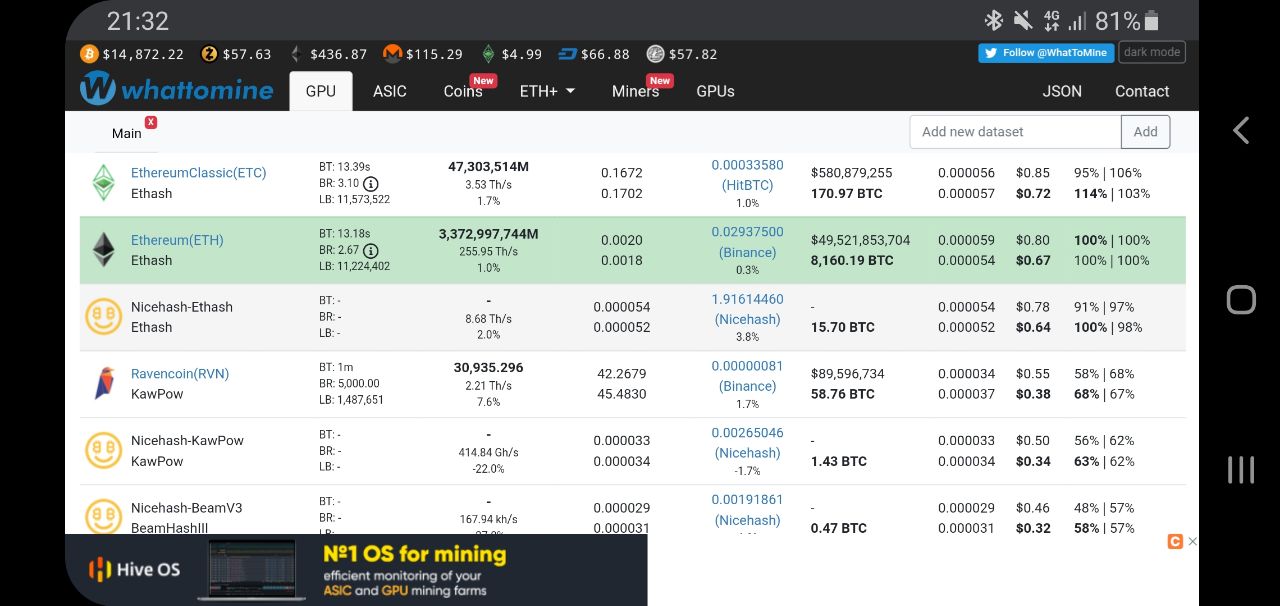Go to the GPUs tab
The height and width of the screenshot is (606, 1280).
coord(715,91)
